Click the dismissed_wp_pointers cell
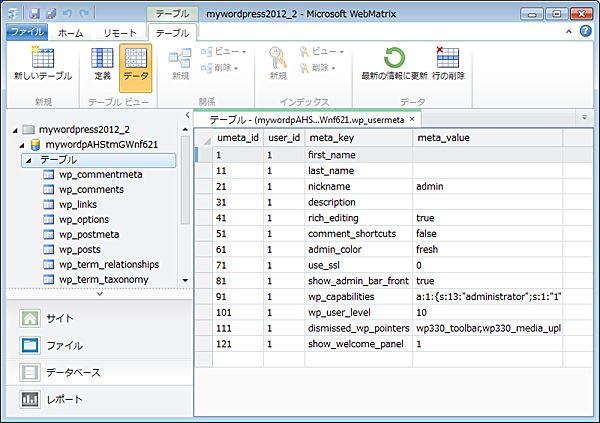 coord(359,328)
